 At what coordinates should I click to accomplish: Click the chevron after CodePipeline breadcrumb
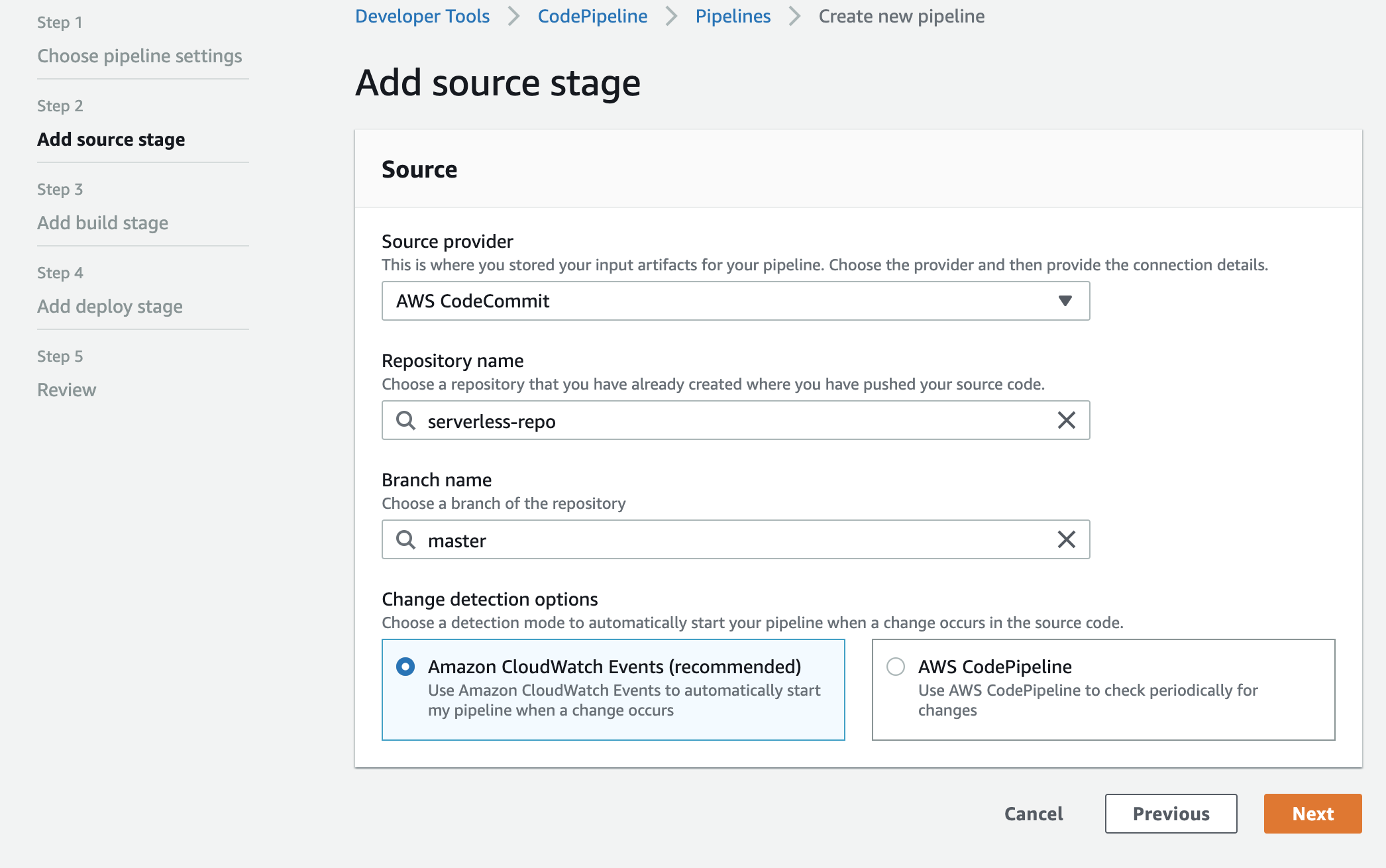pos(671,16)
